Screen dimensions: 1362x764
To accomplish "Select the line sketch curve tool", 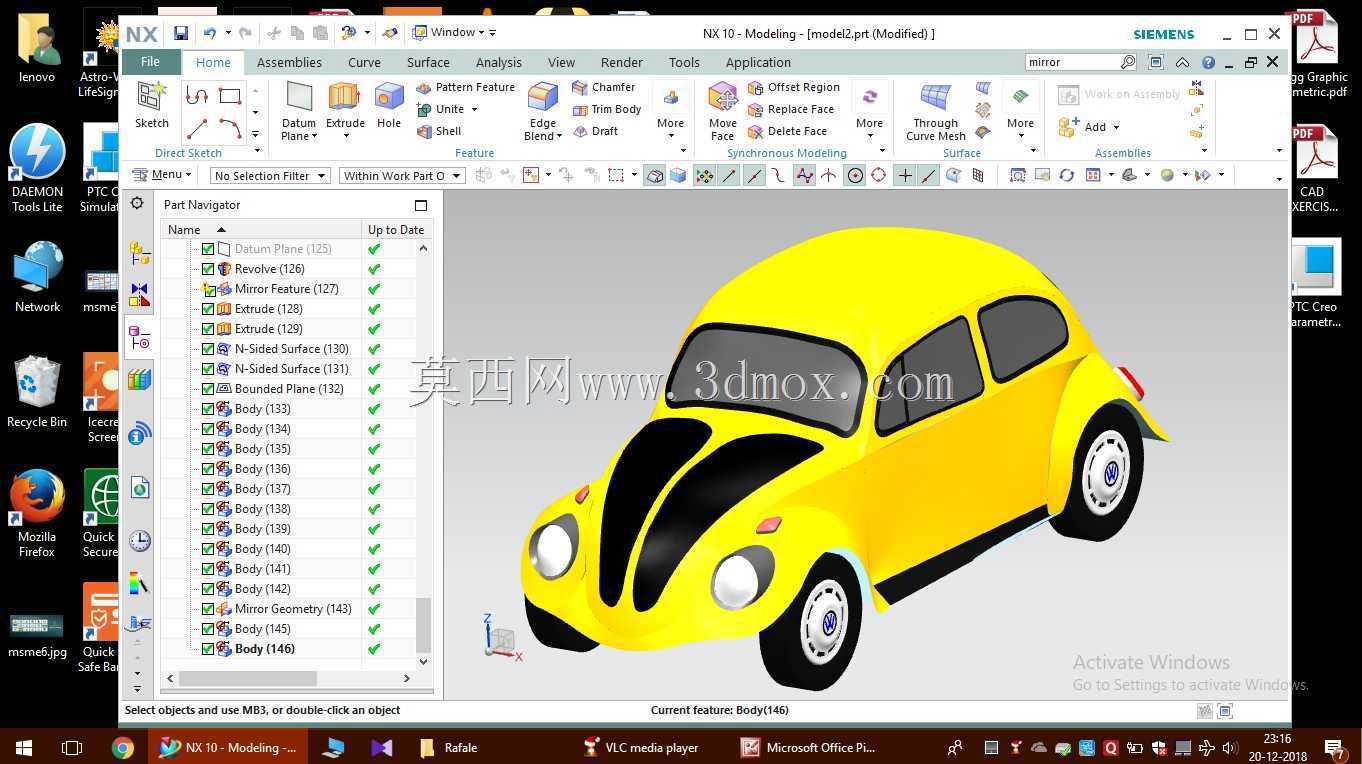I will (197, 128).
